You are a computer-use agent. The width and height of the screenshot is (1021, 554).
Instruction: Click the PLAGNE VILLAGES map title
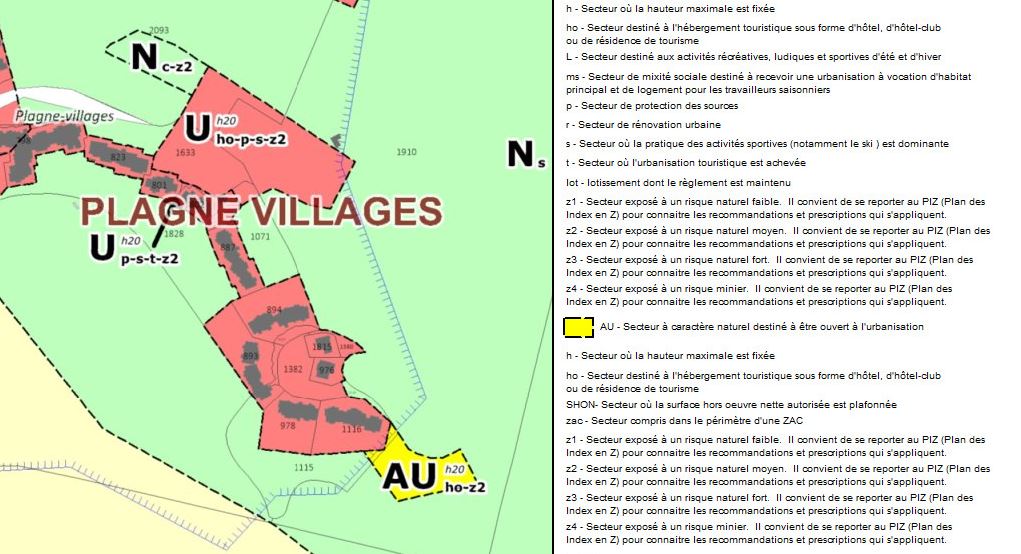(x=261, y=212)
